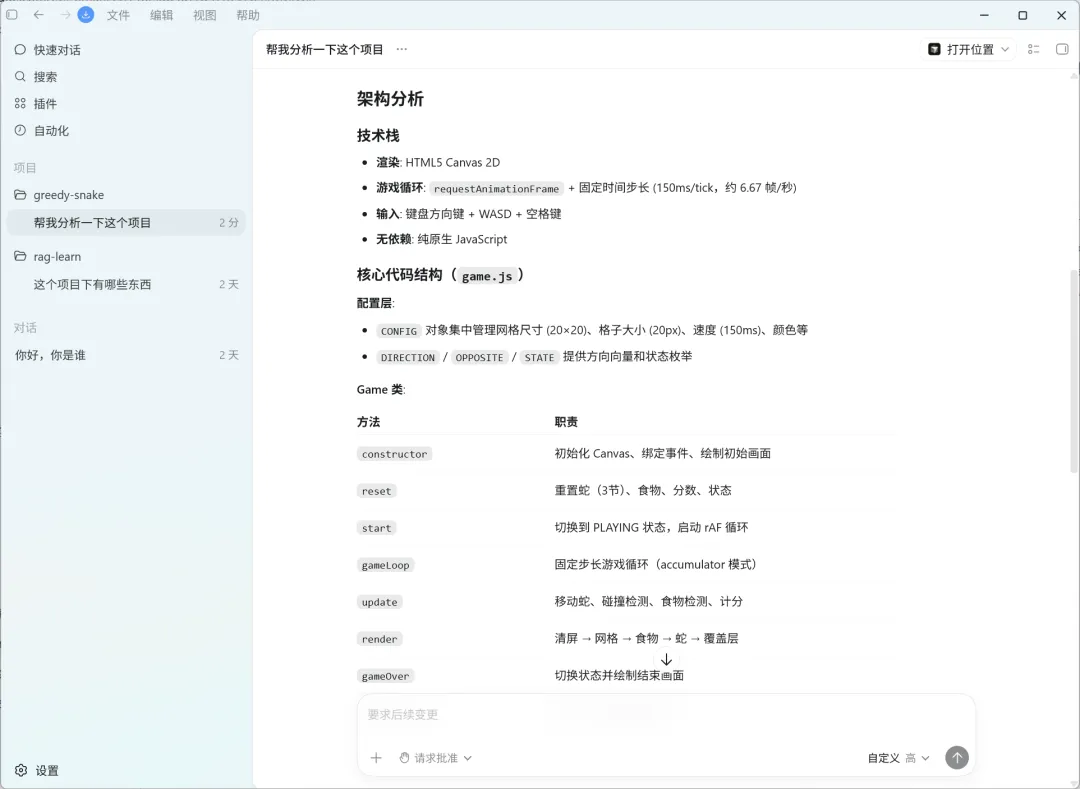The width and height of the screenshot is (1080, 789).
Task: Send message with the up-arrow button
Action: coord(957,757)
